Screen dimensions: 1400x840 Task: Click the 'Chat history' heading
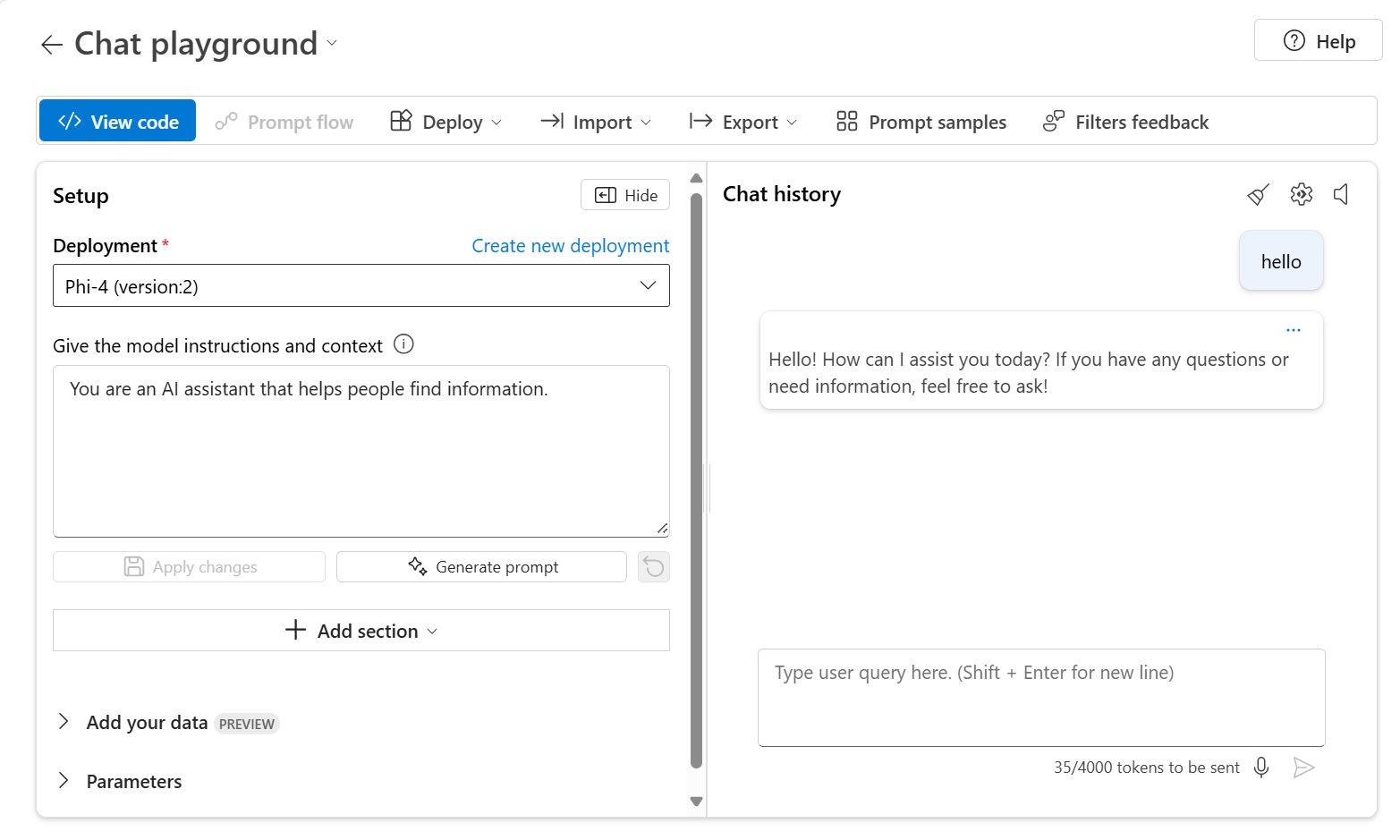click(782, 194)
